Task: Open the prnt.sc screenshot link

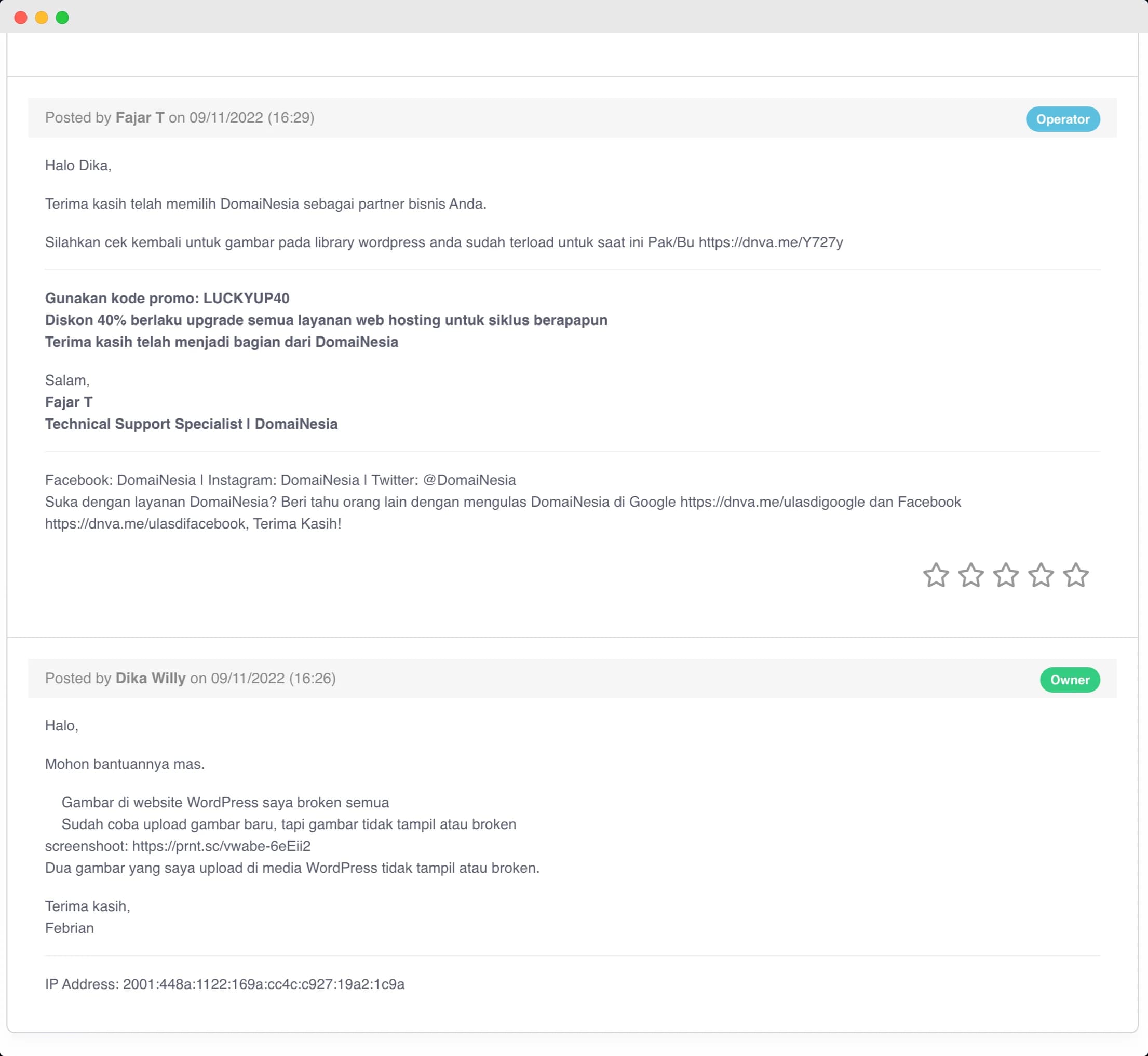Action: [221, 846]
